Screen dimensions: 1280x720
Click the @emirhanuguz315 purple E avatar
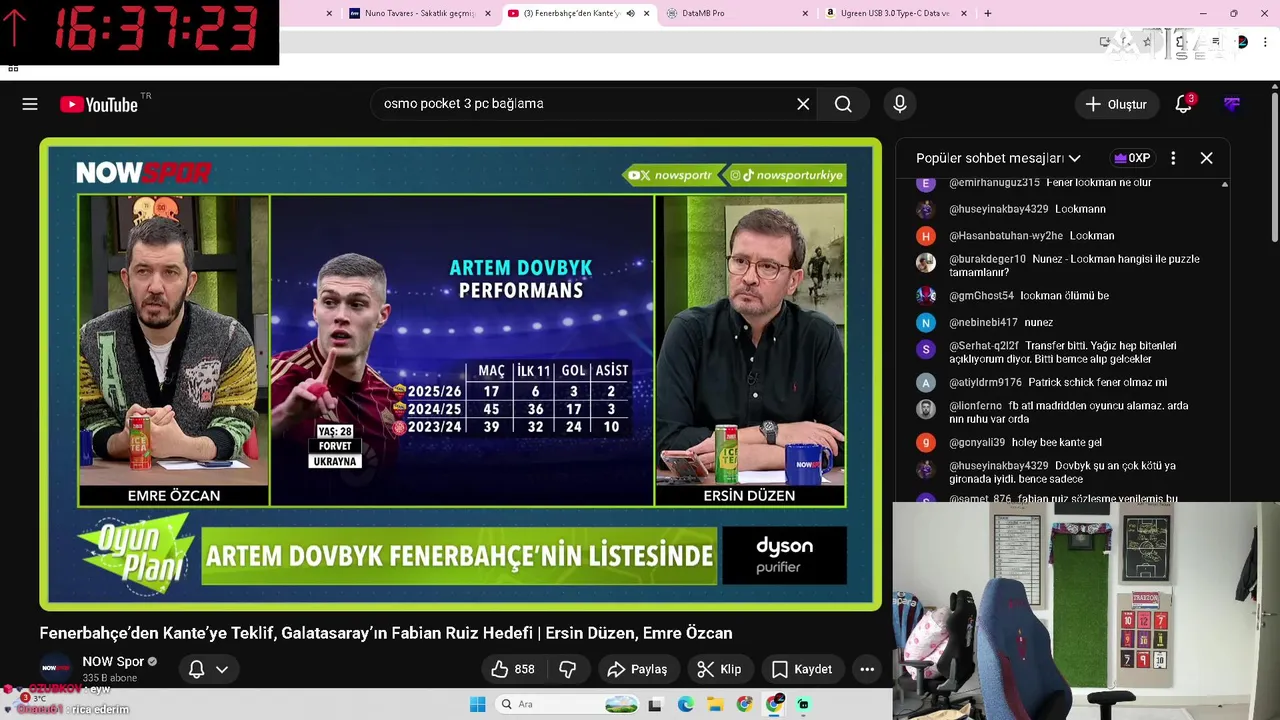tap(926, 183)
